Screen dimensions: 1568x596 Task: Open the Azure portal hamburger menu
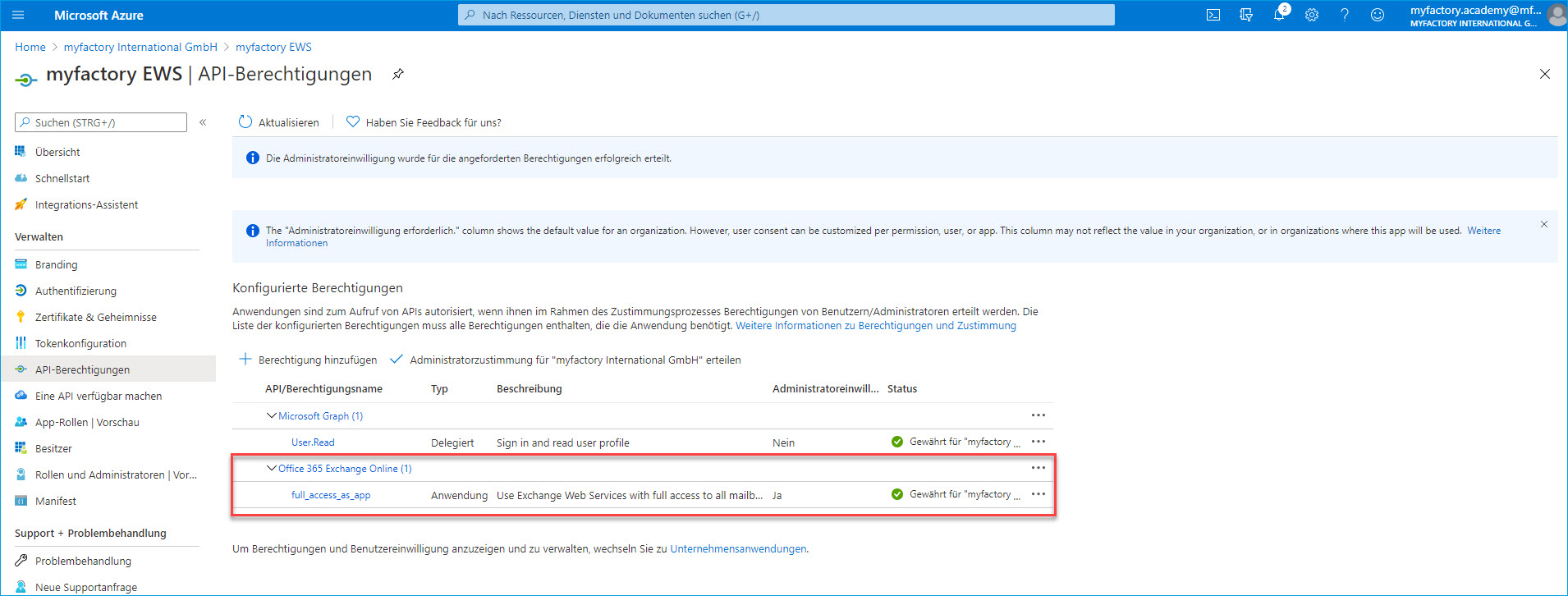point(18,15)
